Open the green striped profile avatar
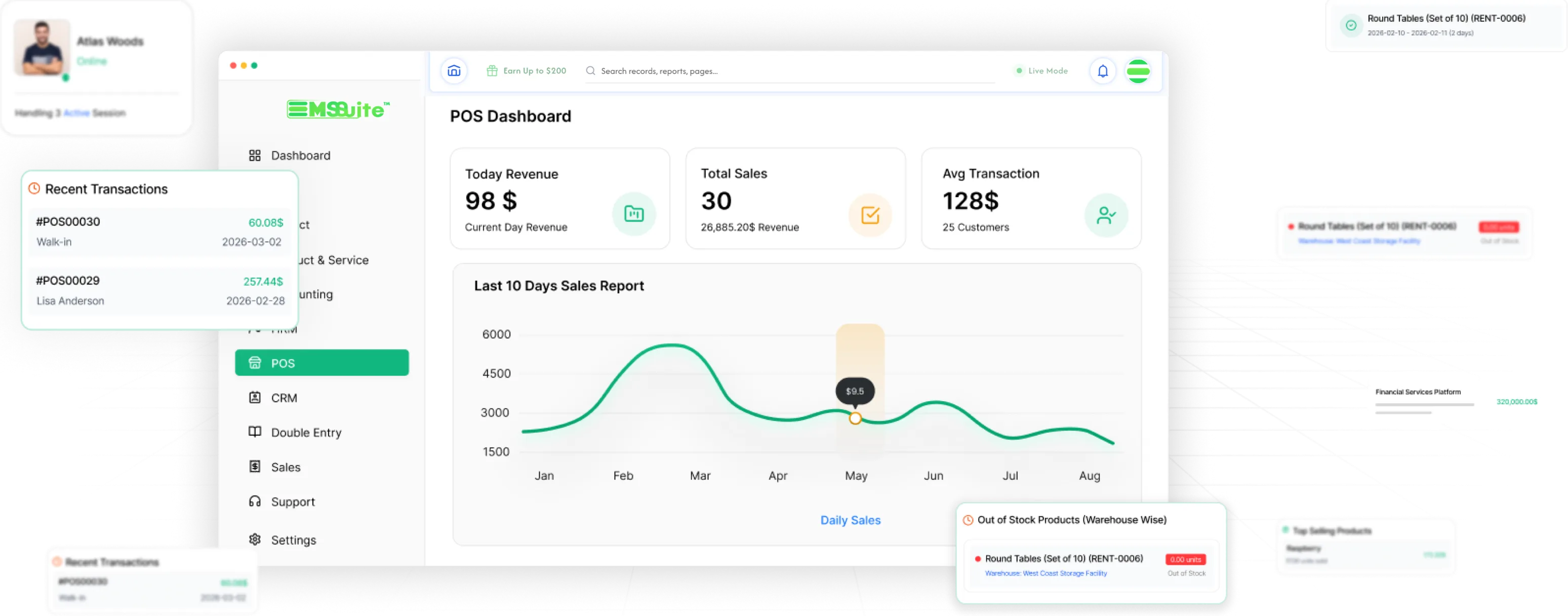Viewport: 1568px width, 616px height. [x=1138, y=71]
